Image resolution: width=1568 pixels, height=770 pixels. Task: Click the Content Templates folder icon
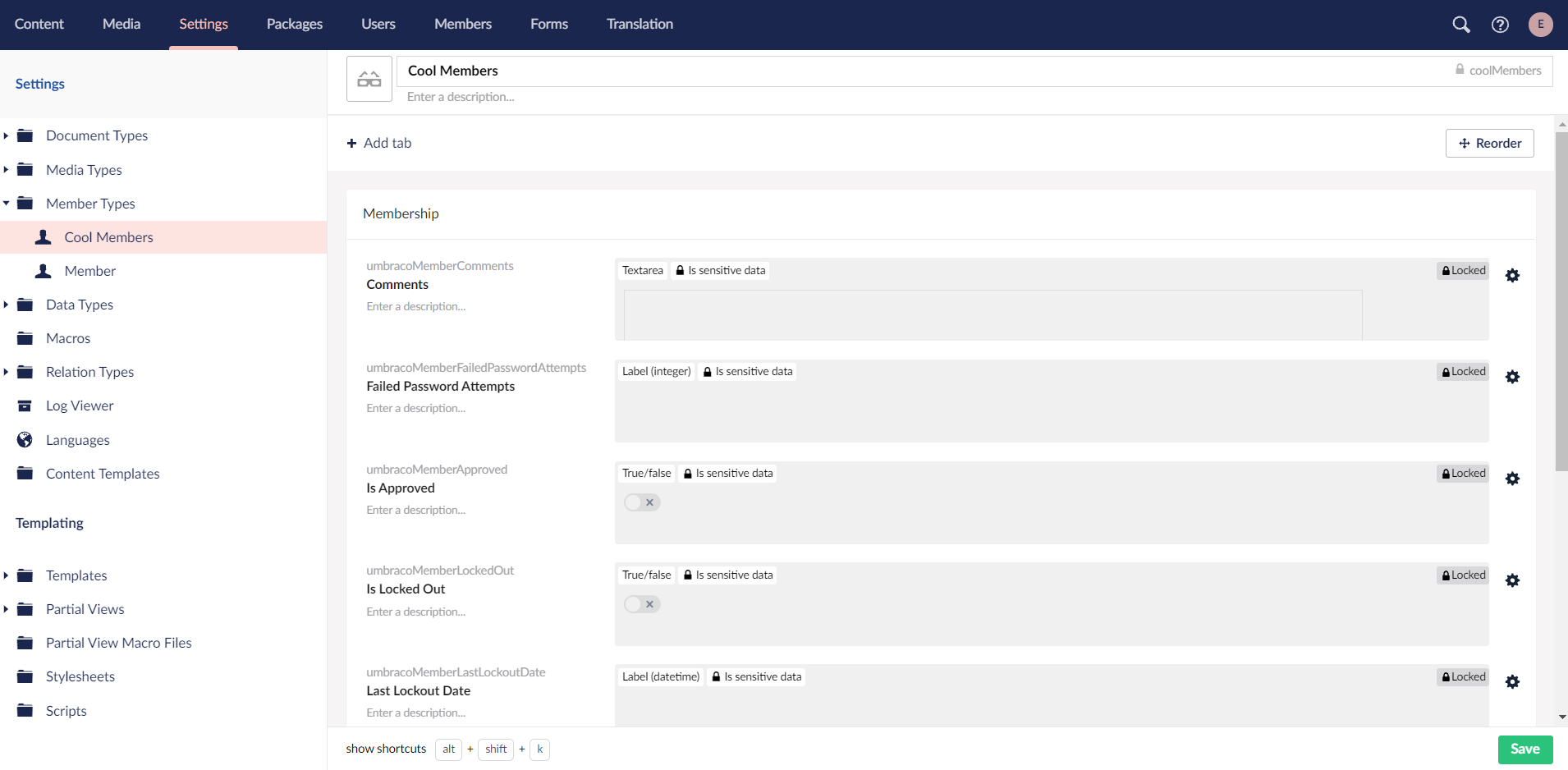coord(25,474)
